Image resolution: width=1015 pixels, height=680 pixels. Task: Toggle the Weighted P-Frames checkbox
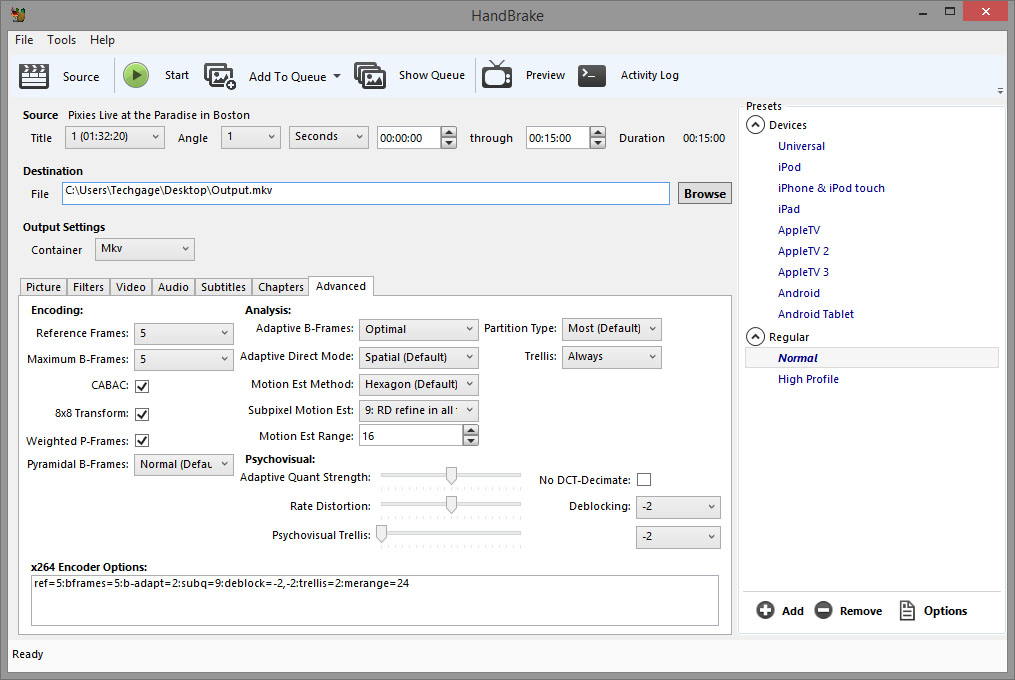[142, 441]
